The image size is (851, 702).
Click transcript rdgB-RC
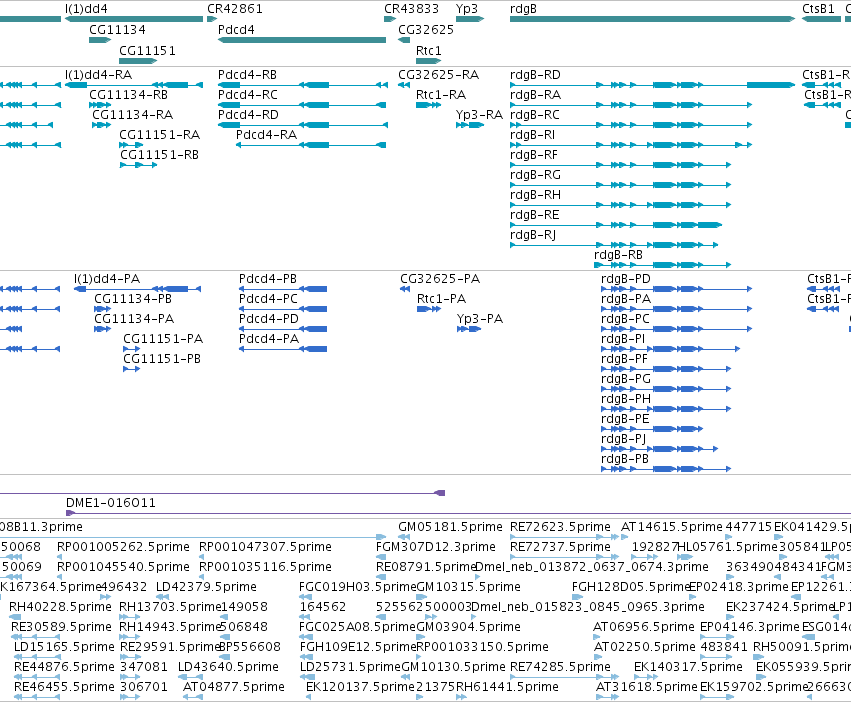tap(535, 115)
